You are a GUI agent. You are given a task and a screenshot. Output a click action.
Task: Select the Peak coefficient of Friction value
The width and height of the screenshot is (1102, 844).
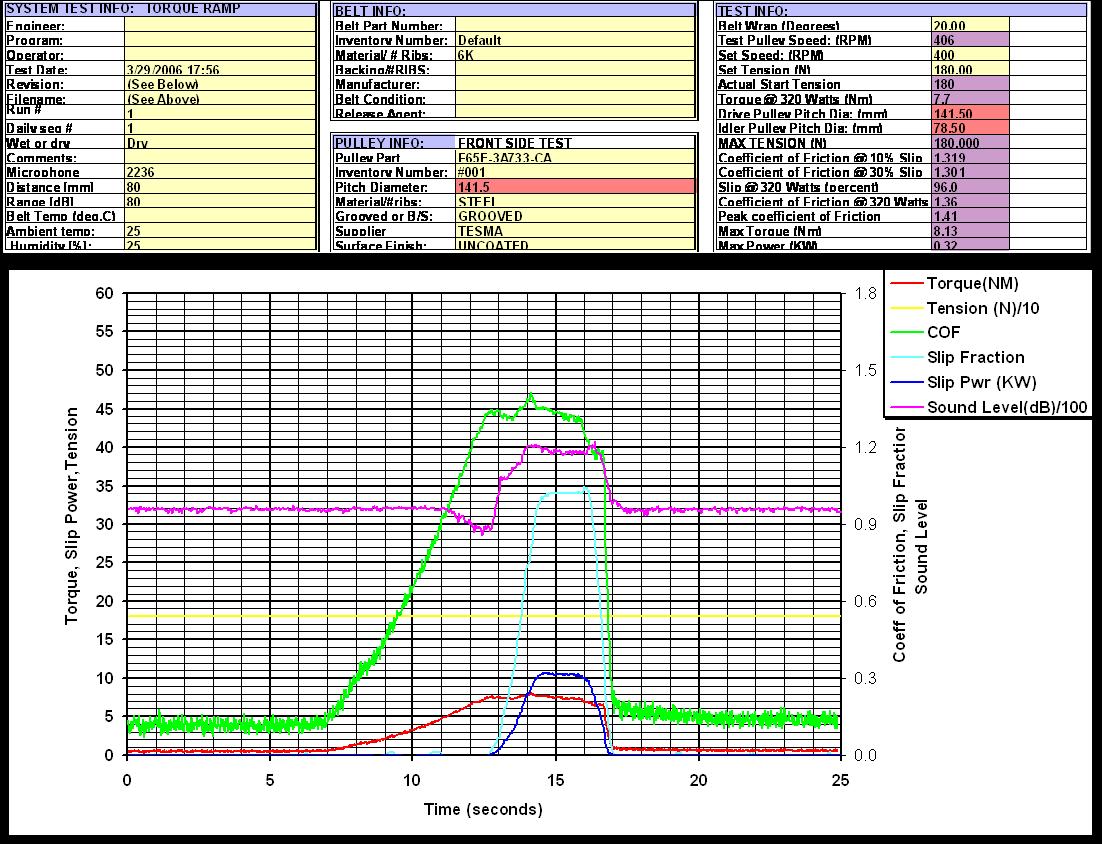click(968, 216)
